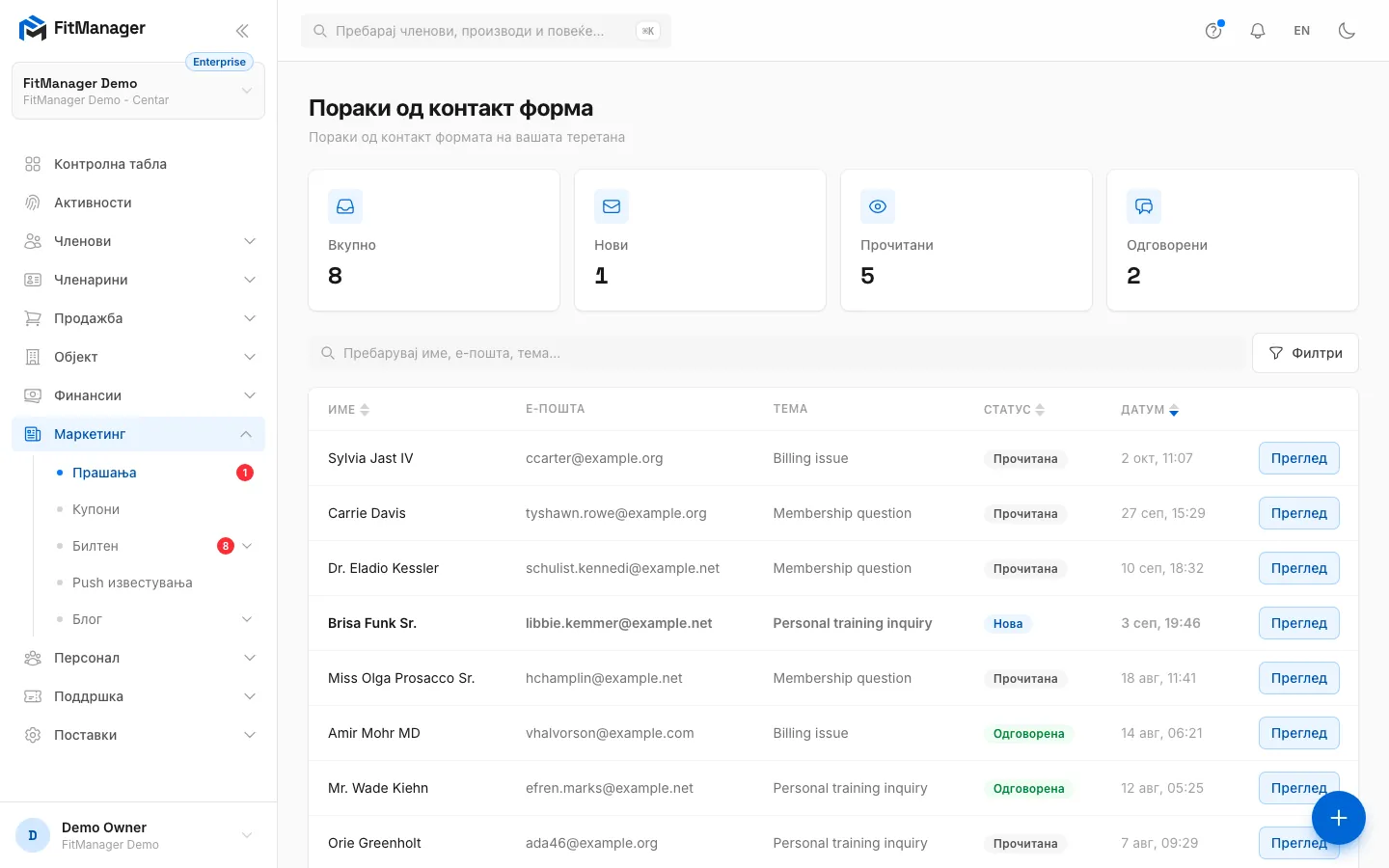Open the help question-mark icon

pyautogui.click(x=1213, y=31)
